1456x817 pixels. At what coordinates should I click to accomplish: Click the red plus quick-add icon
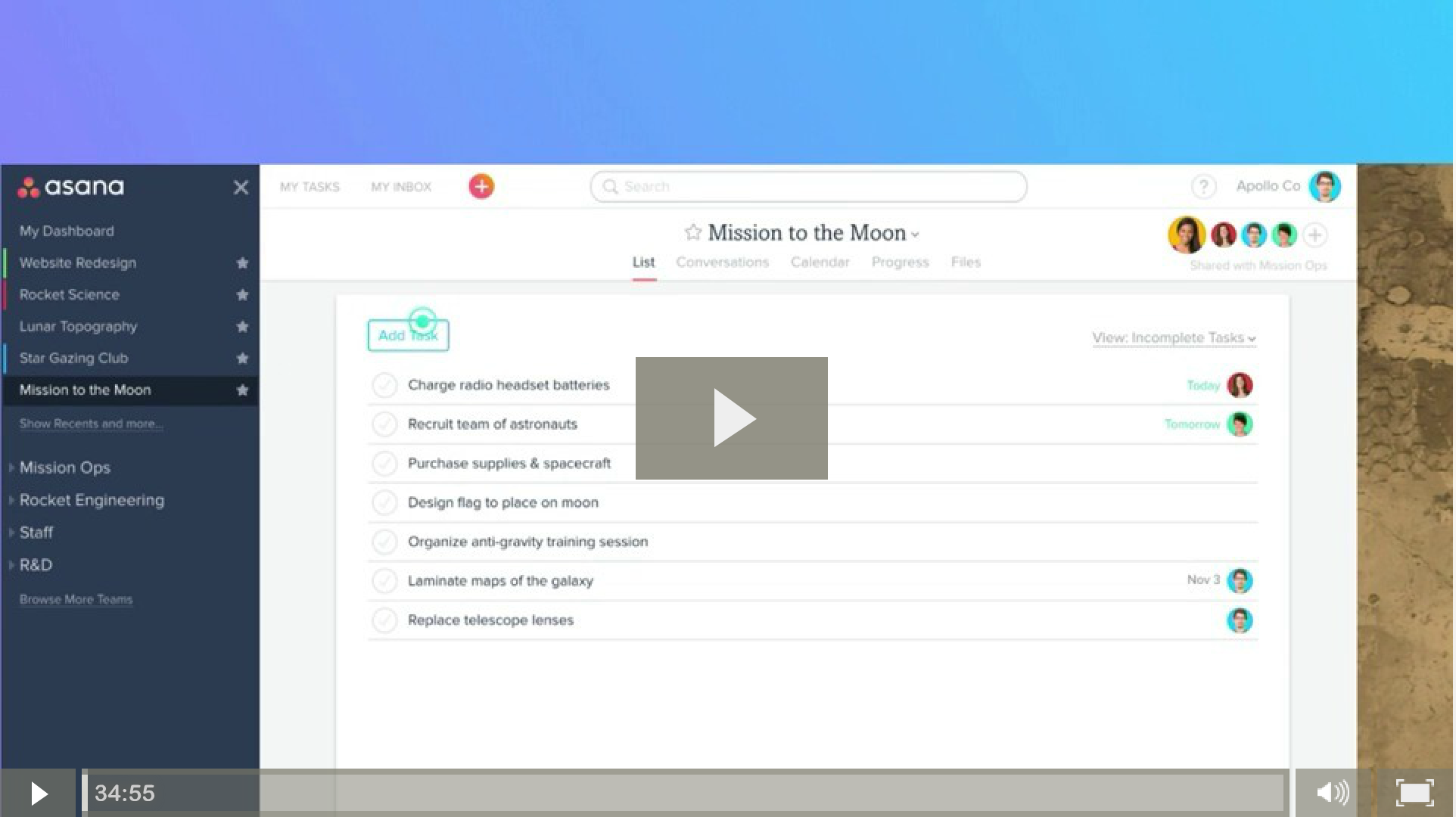click(x=481, y=186)
